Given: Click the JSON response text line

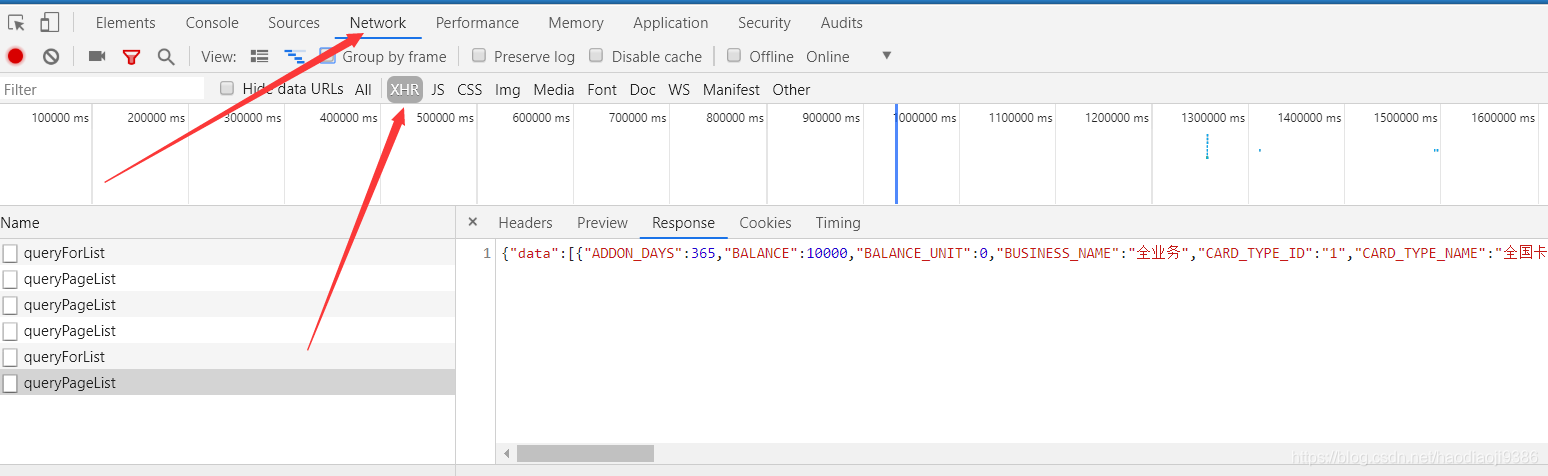Looking at the screenshot, I should tap(1022, 253).
